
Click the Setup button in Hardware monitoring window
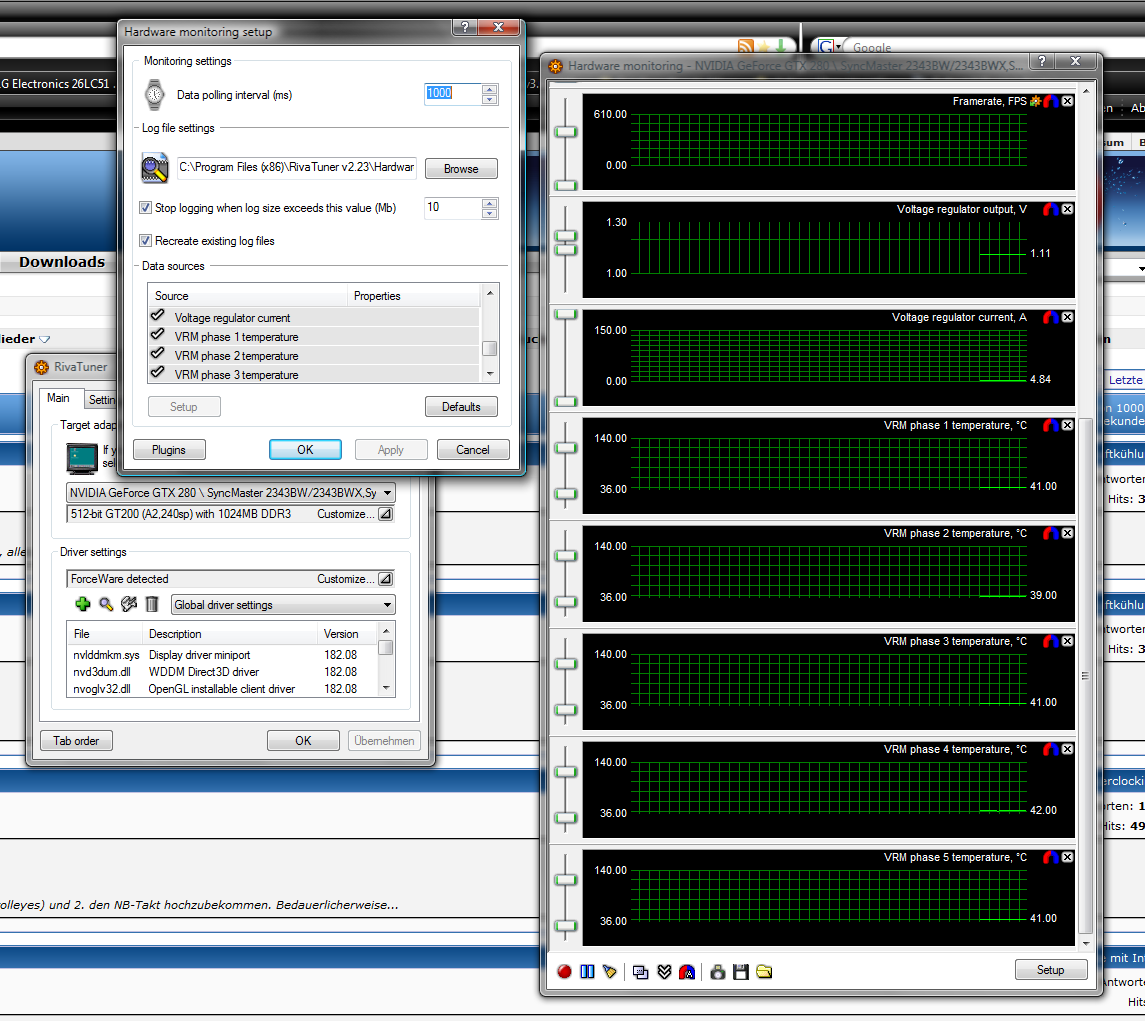(1051, 970)
